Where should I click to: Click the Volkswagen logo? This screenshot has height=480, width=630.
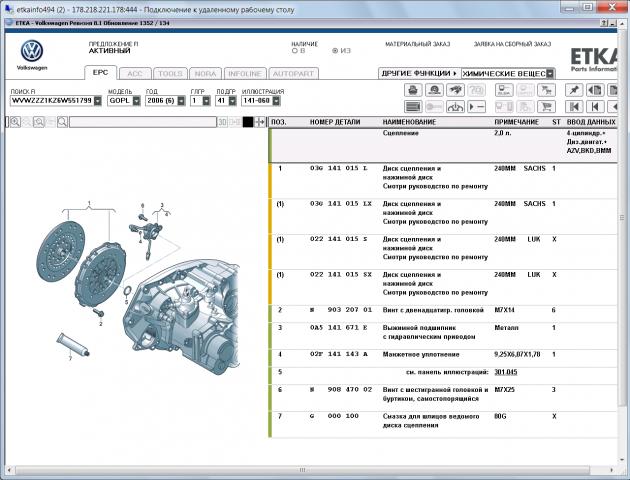[32, 51]
